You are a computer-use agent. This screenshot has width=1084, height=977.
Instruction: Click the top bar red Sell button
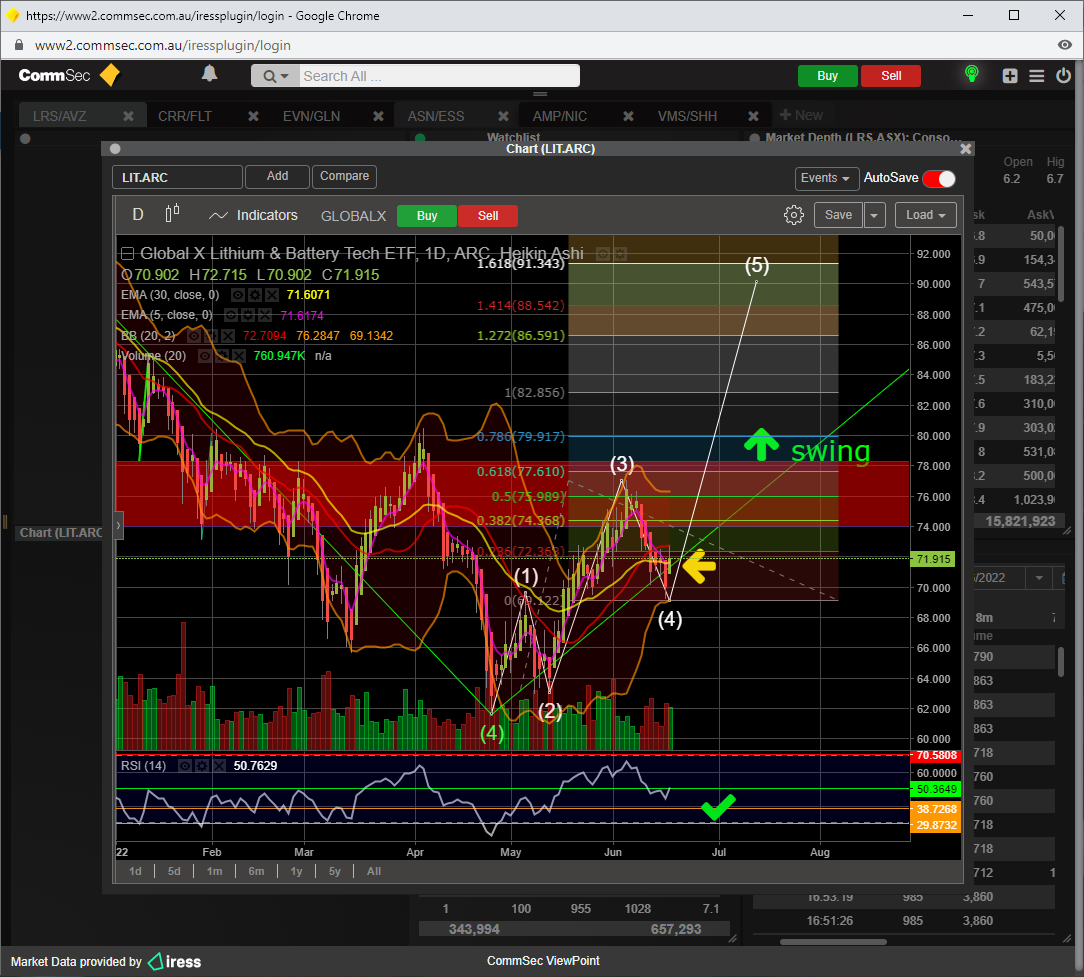point(891,76)
